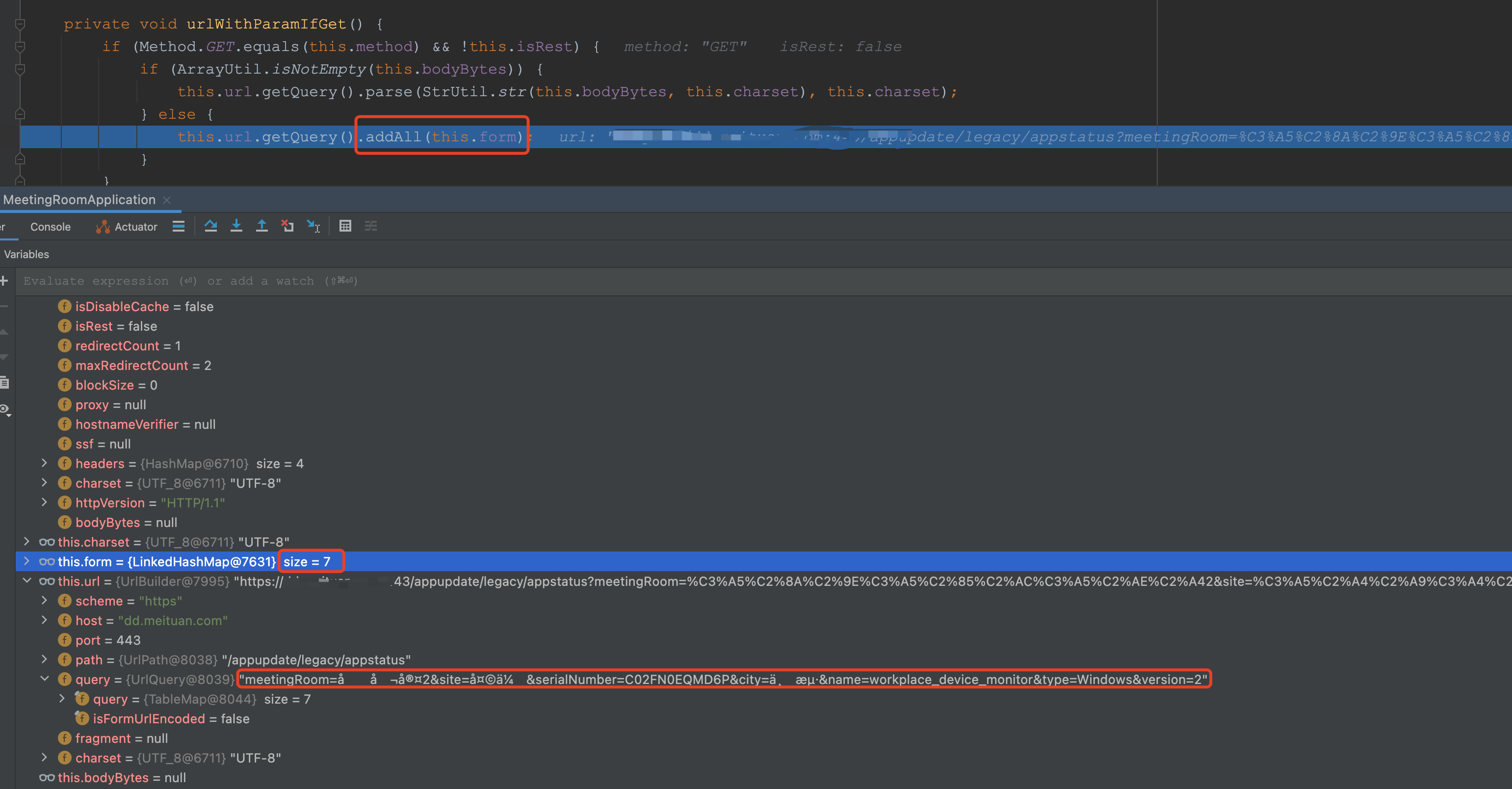This screenshot has width=1512, height=789.
Task: Select the MeetingRoomApplication tab
Action: 79,200
